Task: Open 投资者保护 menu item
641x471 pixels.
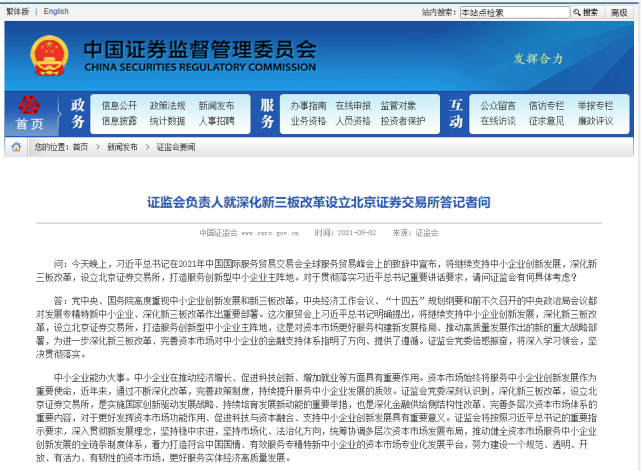Action: coord(403,121)
